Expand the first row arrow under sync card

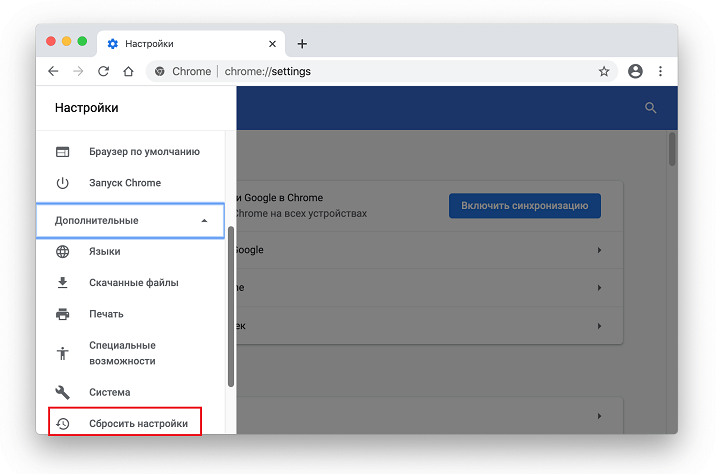tap(599, 250)
